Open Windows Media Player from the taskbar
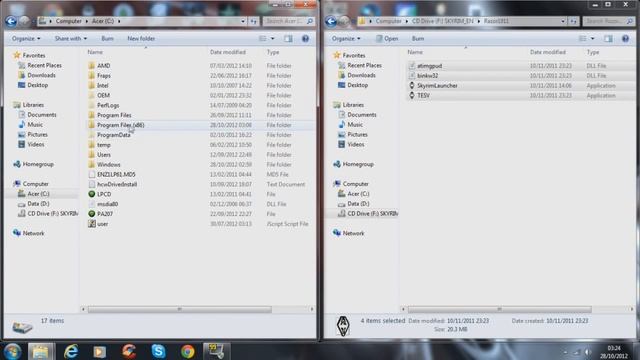Image resolution: width=640 pixels, height=360 pixels. pos(100,351)
